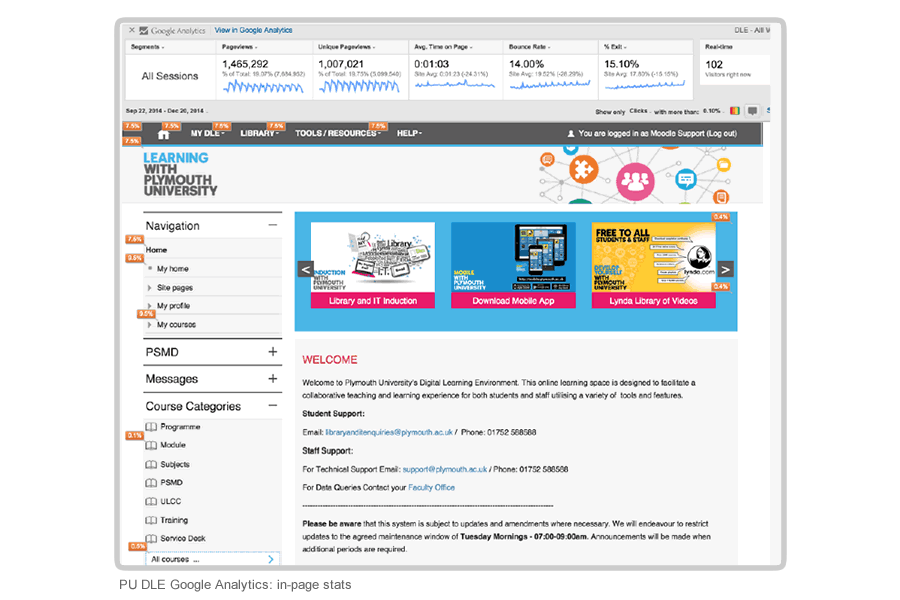Click the blue speech keyboard icon in the banner
Screen dimensions: 900x600
[685, 178]
